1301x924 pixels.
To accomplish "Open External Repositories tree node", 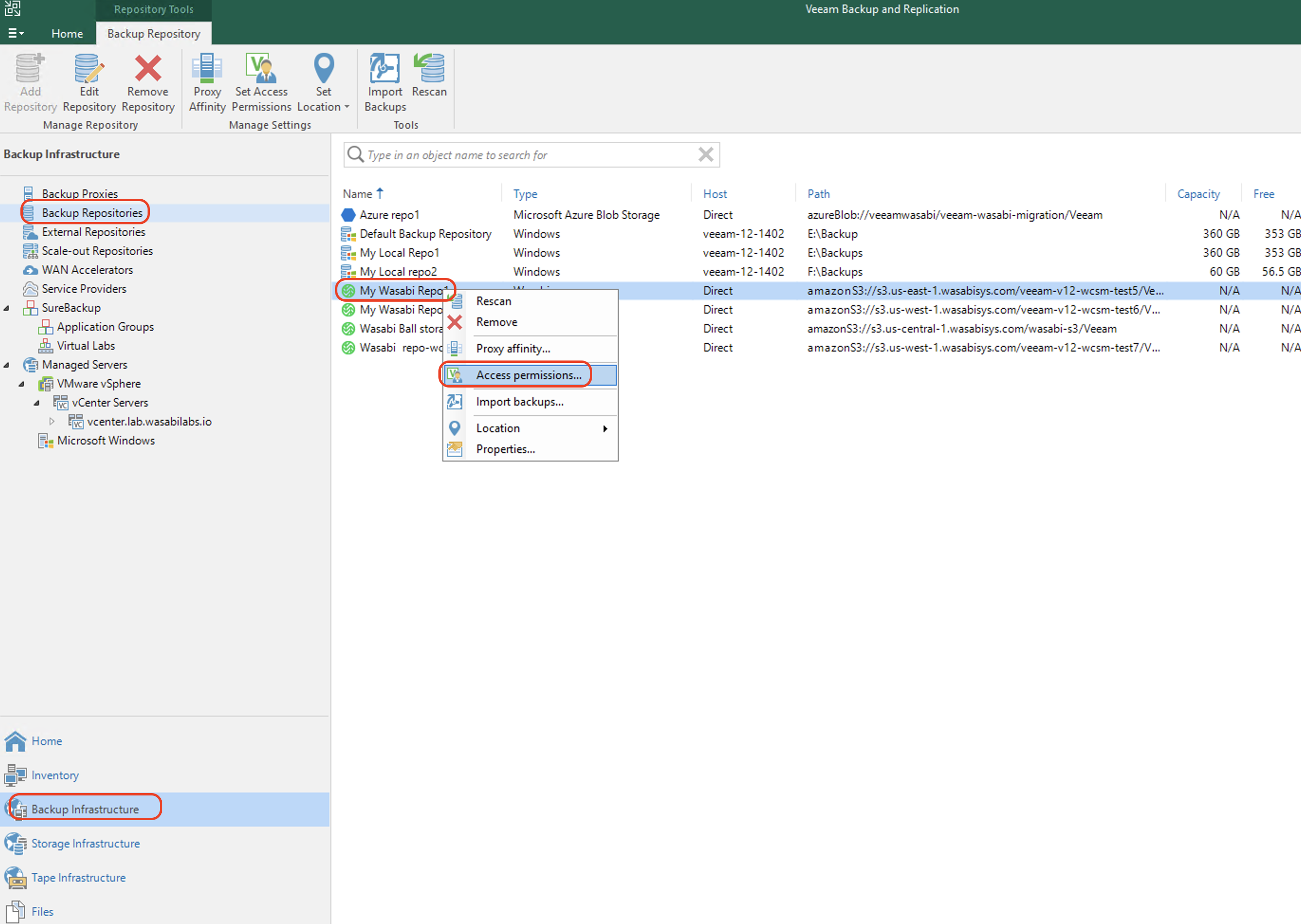I will click(93, 231).
